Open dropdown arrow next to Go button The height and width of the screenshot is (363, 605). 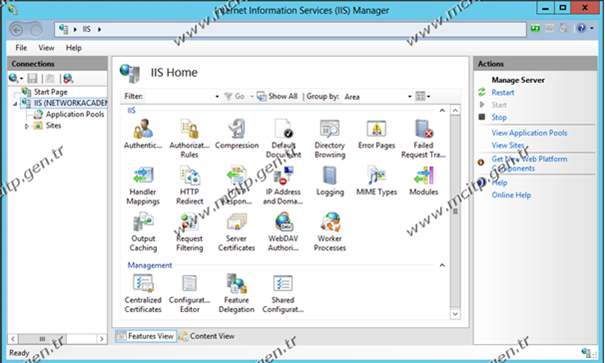[x=252, y=96]
